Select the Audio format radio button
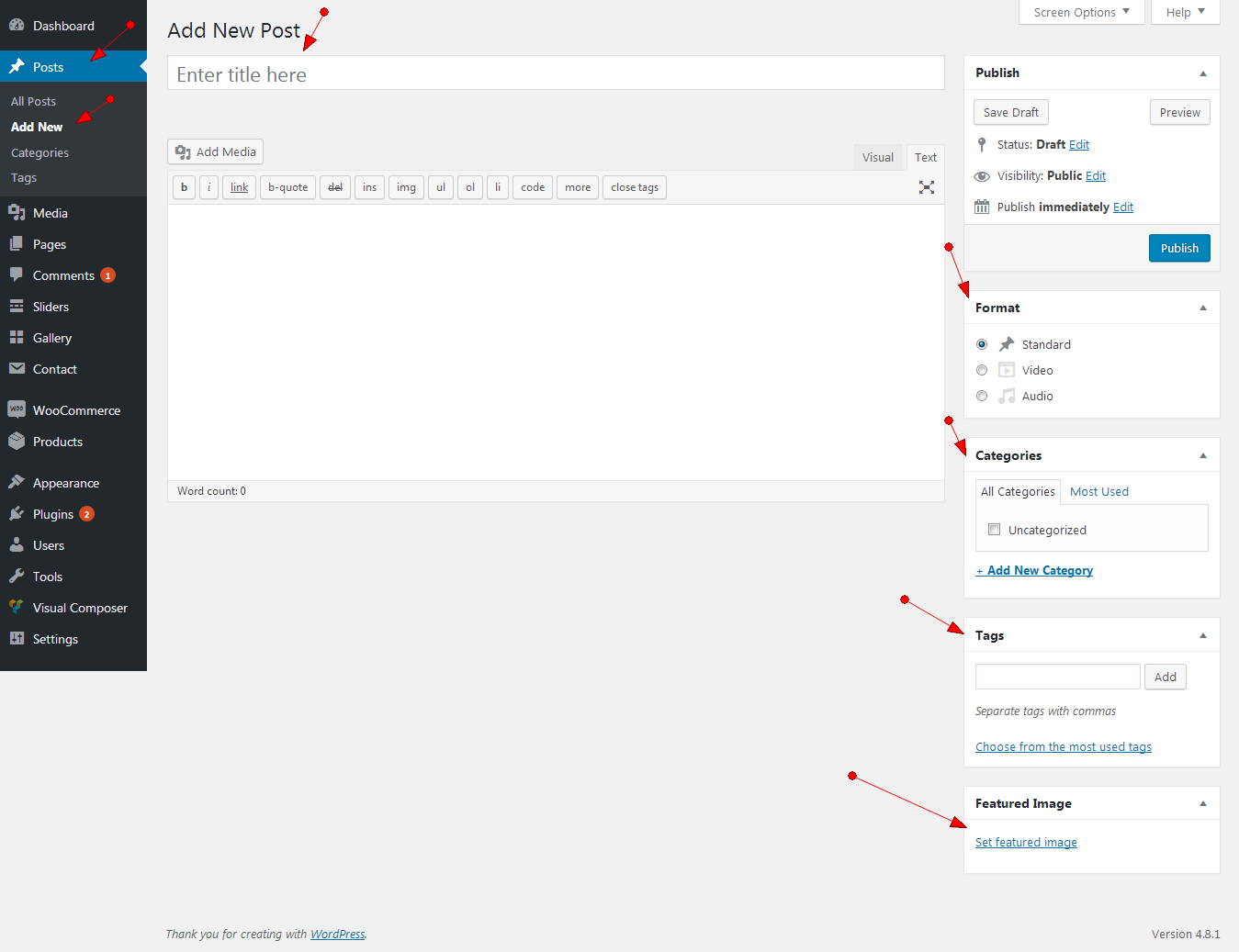This screenshot has height=952, width=1239. pos(982,396)
